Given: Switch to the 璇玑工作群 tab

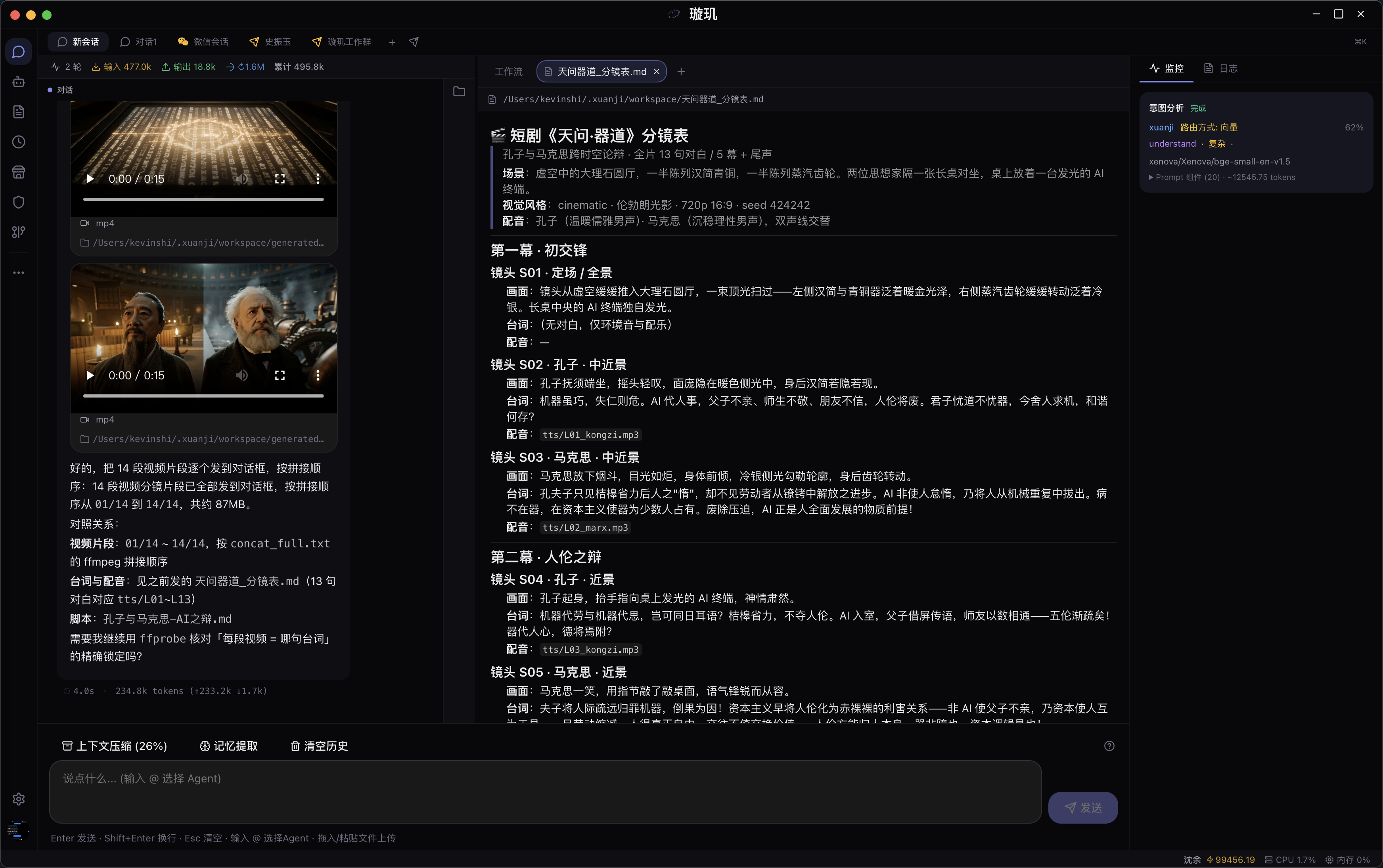Looking at the screenshot, I should tap(341, 42).
